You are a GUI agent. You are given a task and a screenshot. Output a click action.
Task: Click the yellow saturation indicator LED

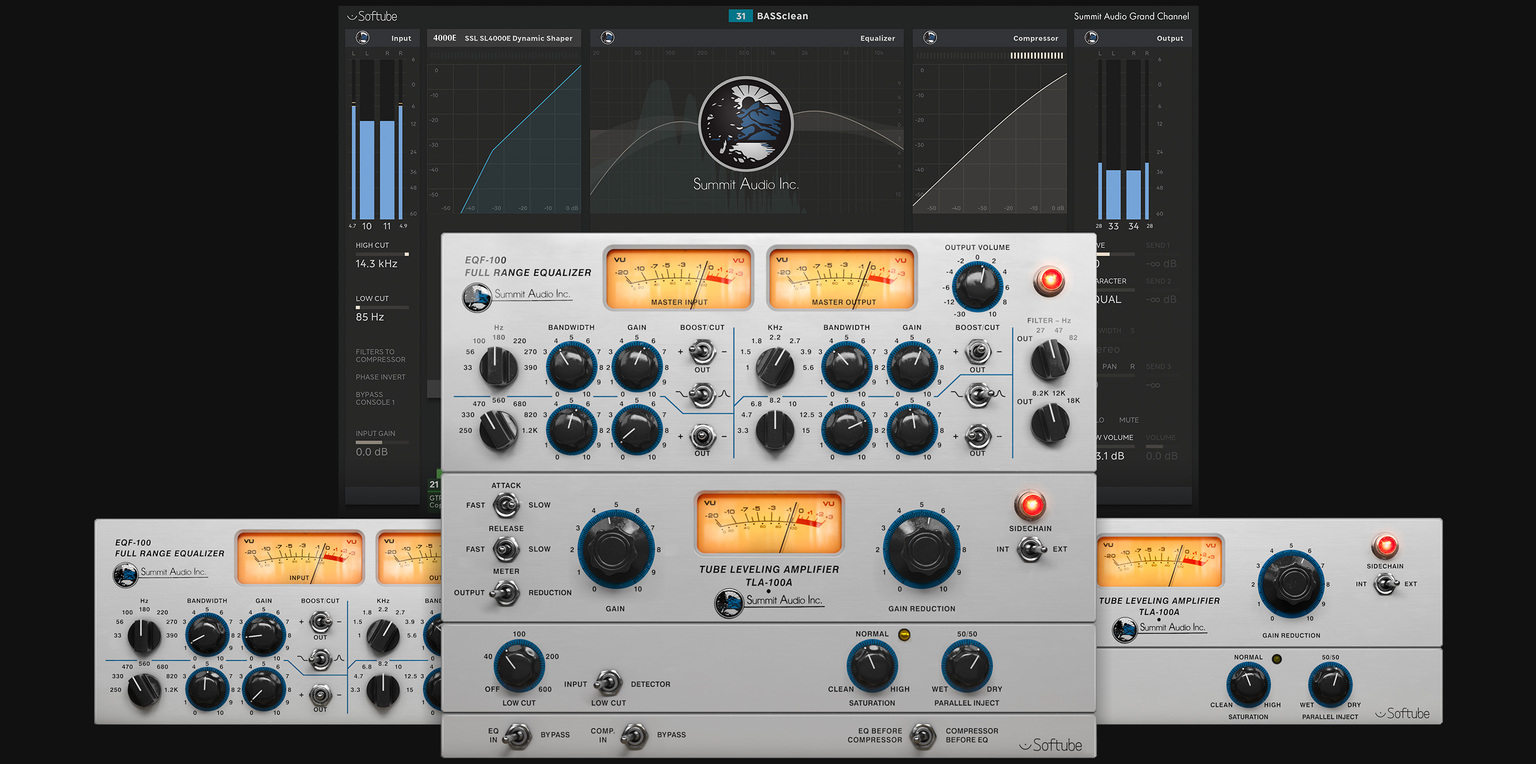pyautogui.click(x=905, y=634)
